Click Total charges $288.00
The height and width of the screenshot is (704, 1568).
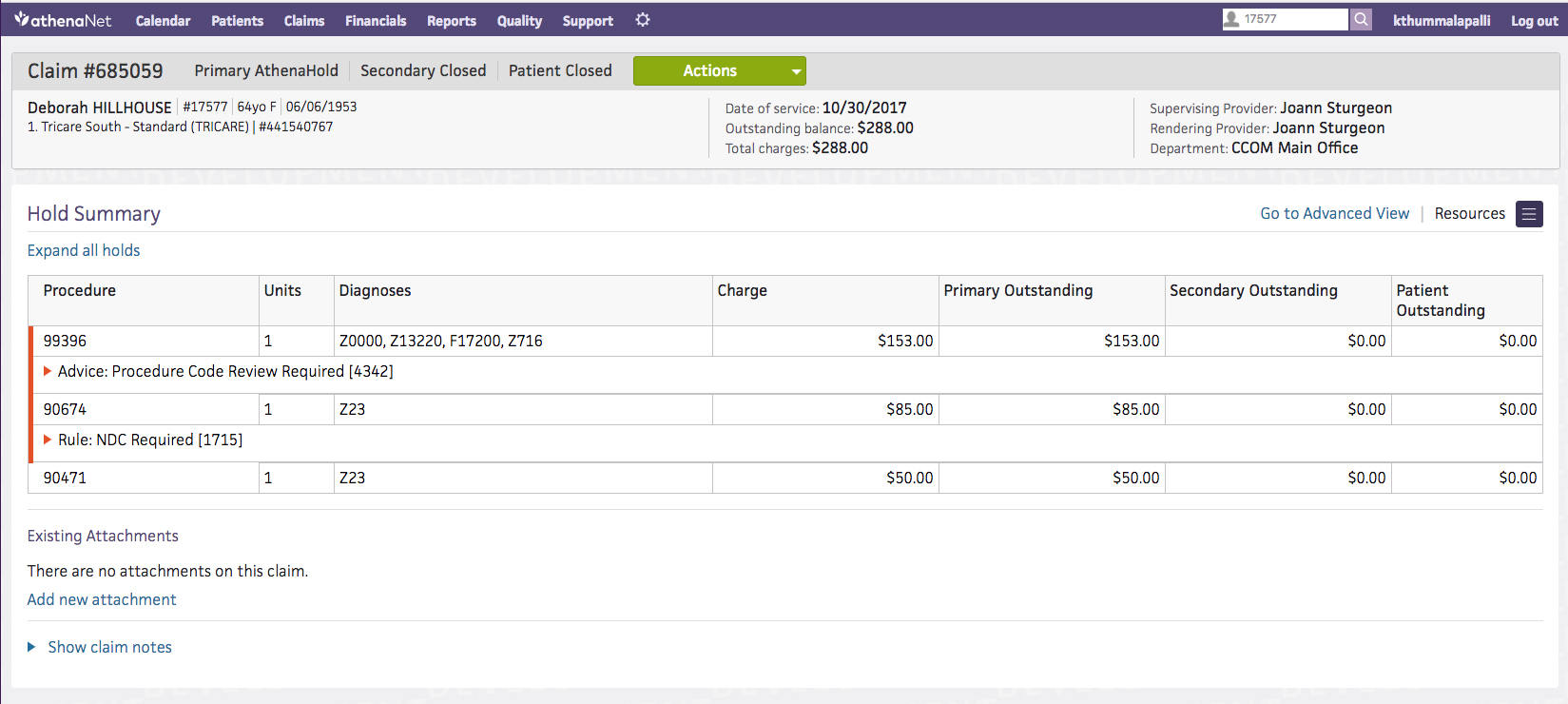796,148
